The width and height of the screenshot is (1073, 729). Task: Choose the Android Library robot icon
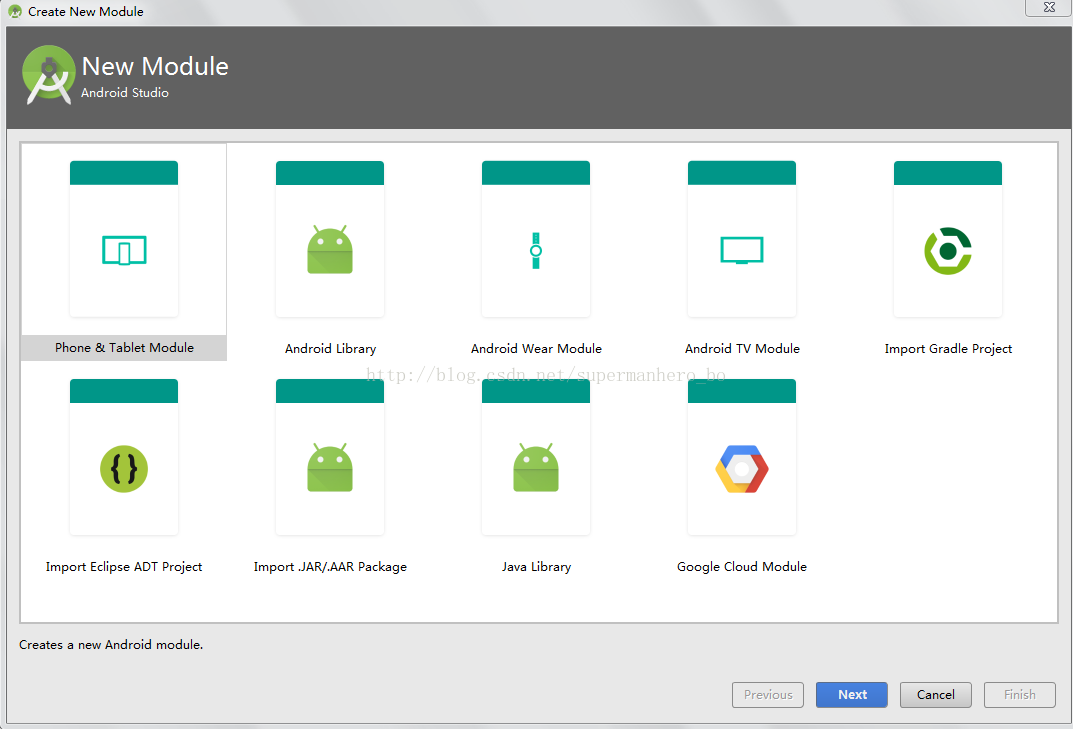coord(330,249)
